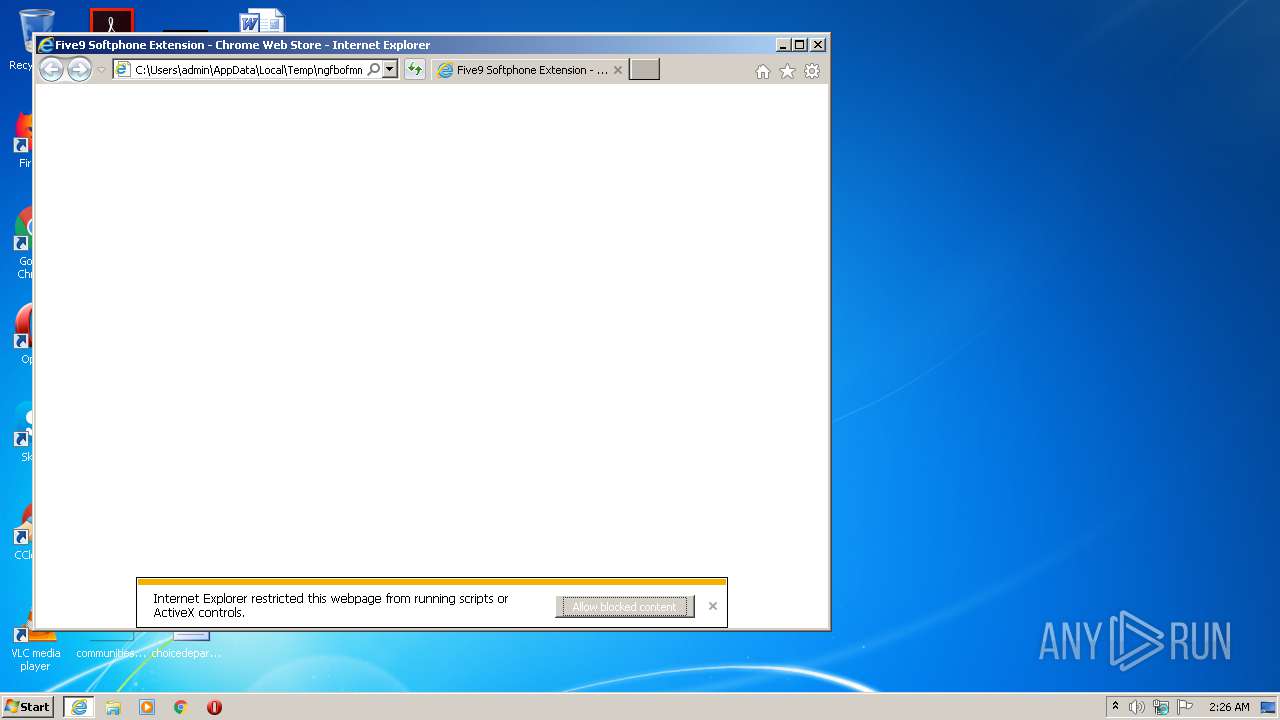This screenshot has width=1280, height=720.
Task: Click Internet Explorer in the taskbar
Action: 79,707
